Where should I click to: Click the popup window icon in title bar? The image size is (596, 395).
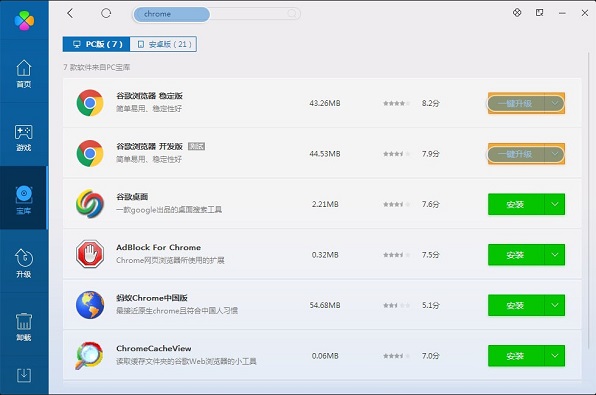pyautogui.click(x=539, y=13)
